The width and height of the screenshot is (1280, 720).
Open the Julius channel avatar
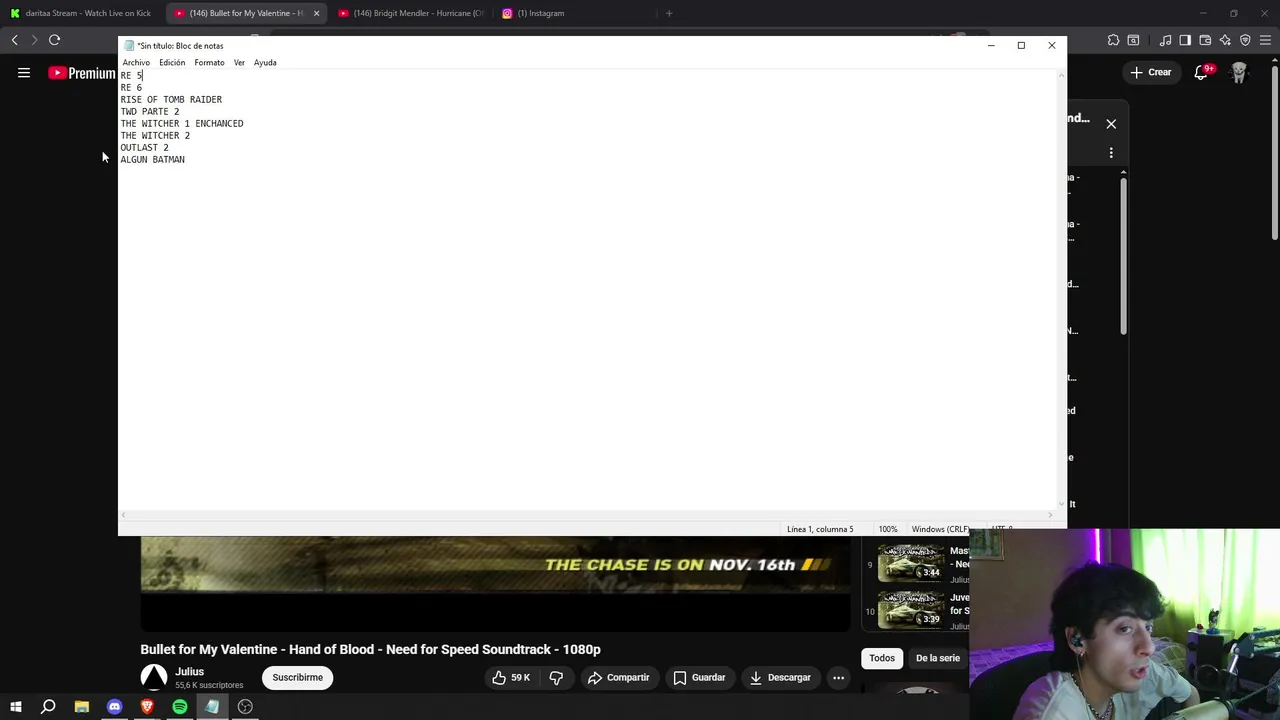[x=154, y=677]
